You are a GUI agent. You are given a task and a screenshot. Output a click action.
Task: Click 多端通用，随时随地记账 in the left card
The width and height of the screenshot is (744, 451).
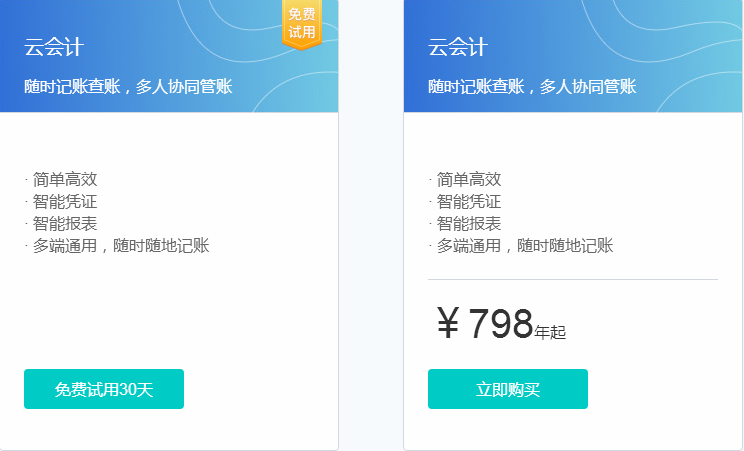pos(121,245)
